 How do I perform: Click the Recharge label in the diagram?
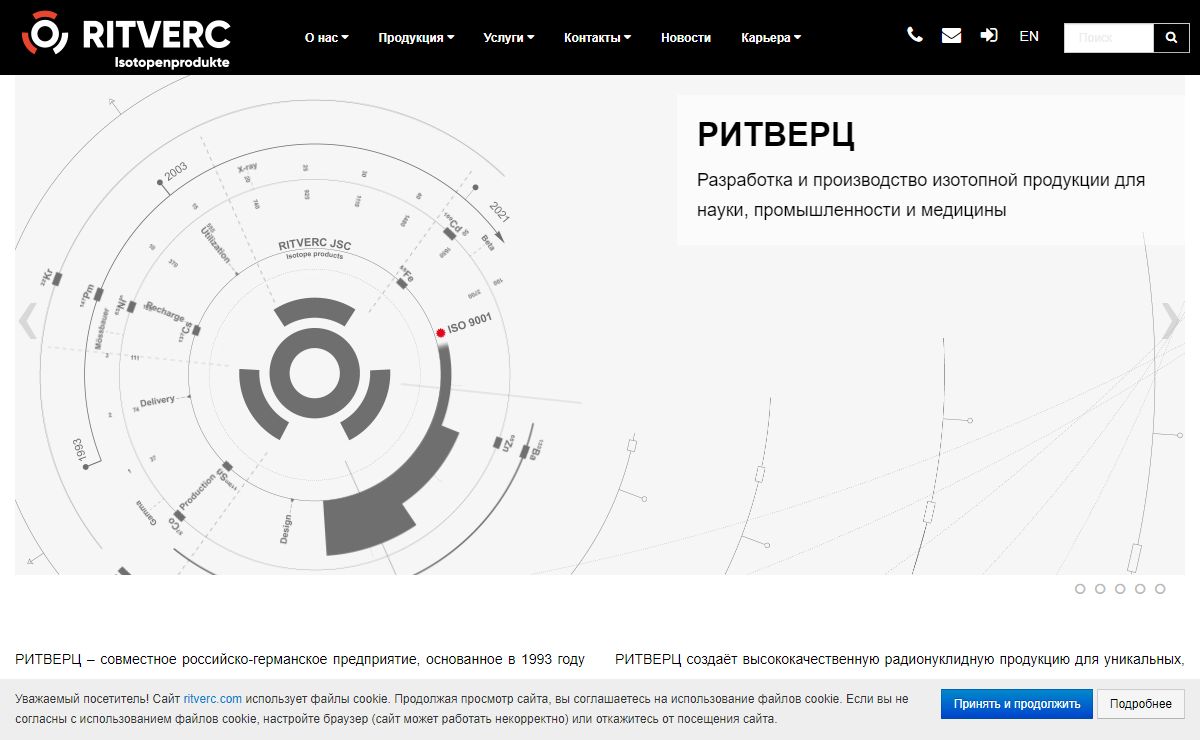pyautogui.click(x=165, y=311)
